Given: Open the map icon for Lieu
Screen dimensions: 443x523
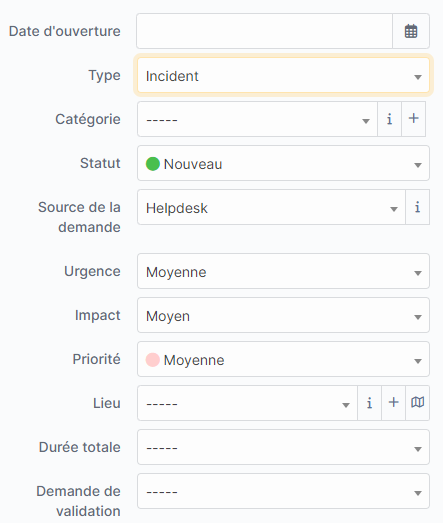Looking at the screenshot, I should [418, 403].
